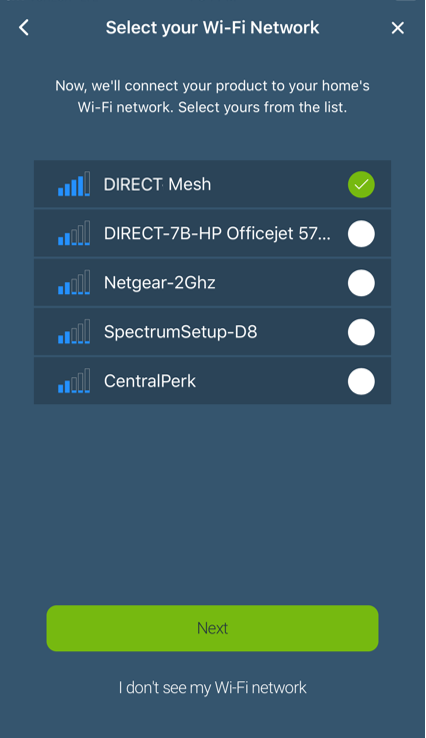Image resolution: width=426 pixels, height=738 pixels.
Task: Continue with the green Next button
Action: click(x=212, y=628)
